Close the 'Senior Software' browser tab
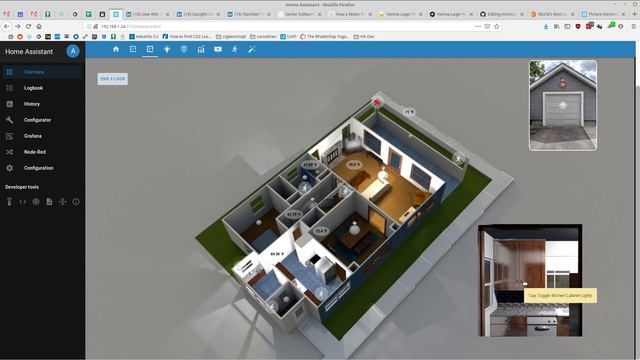640x360 pixels. point(320,14)
